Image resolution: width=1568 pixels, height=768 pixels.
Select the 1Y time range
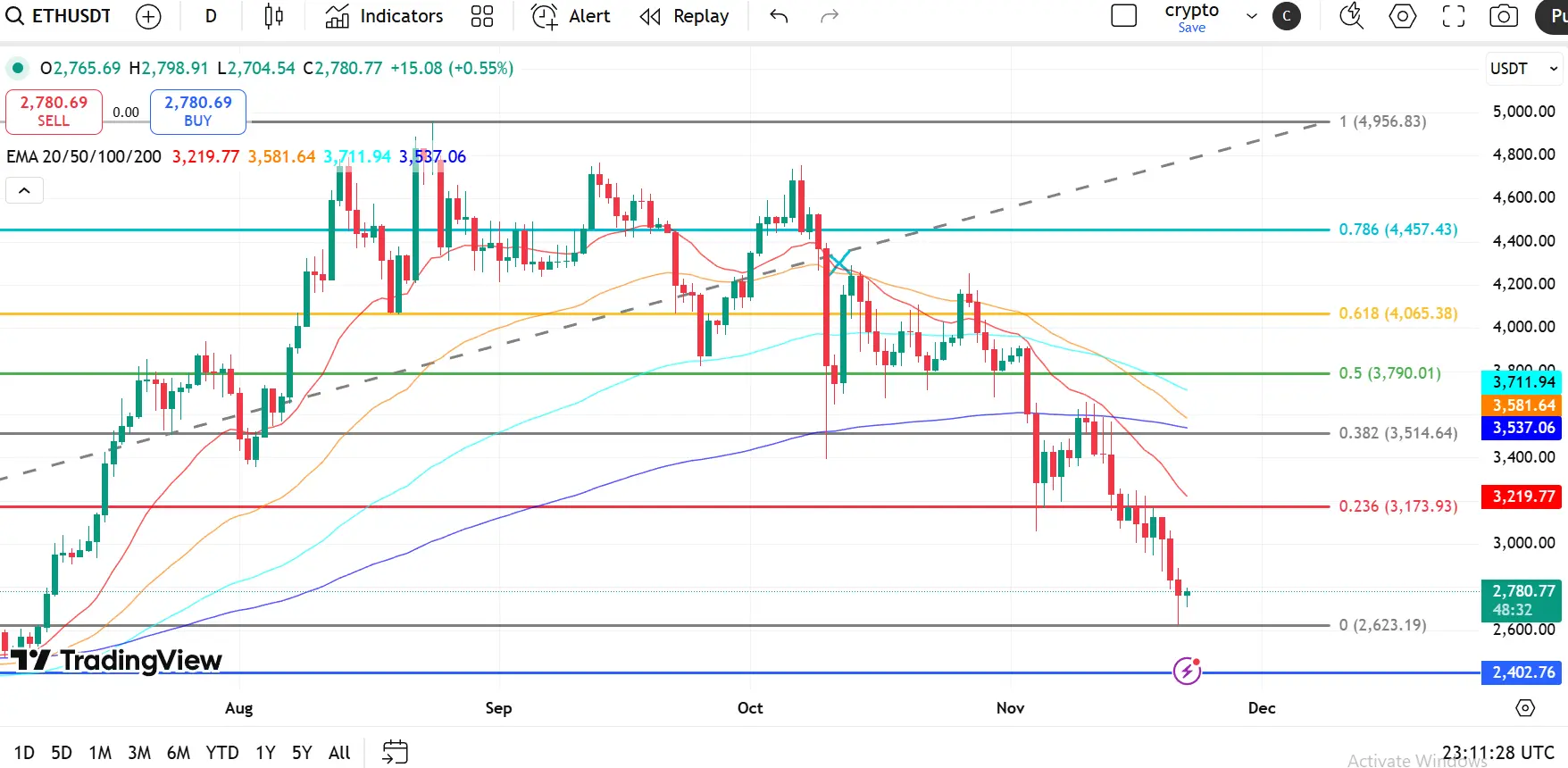click(265, 753)
